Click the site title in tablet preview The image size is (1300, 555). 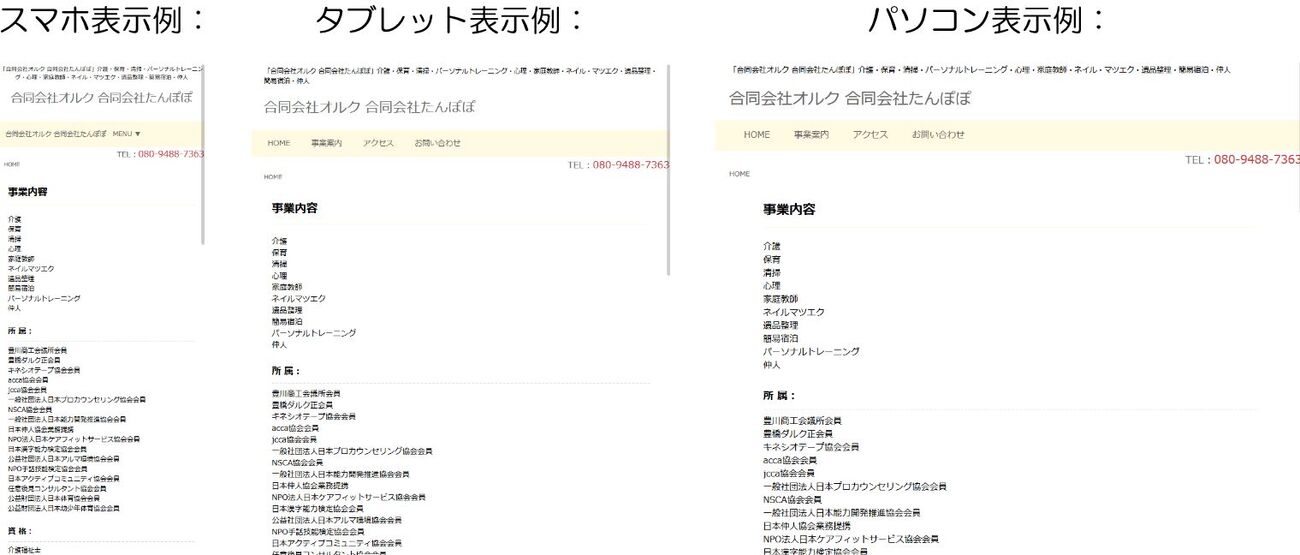tap(370, 107)
